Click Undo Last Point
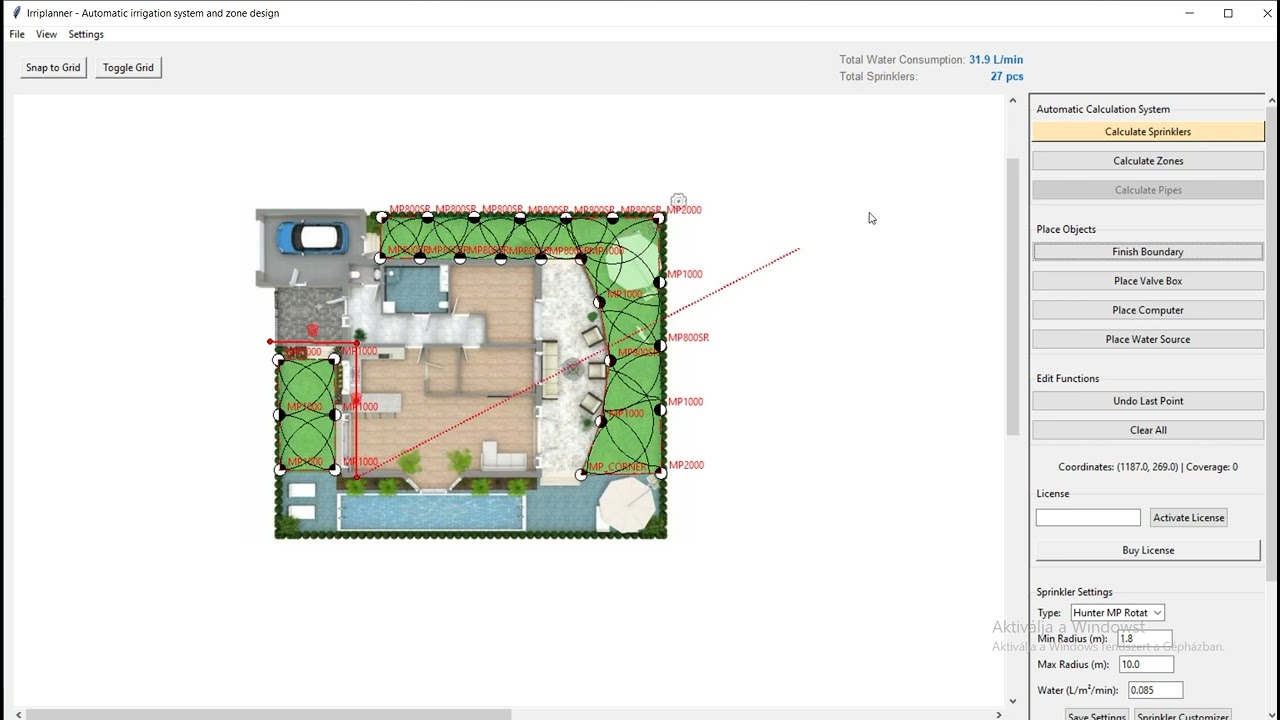Image resolution: width=1280 pixels, height=720 pixels. point(1148,401)
